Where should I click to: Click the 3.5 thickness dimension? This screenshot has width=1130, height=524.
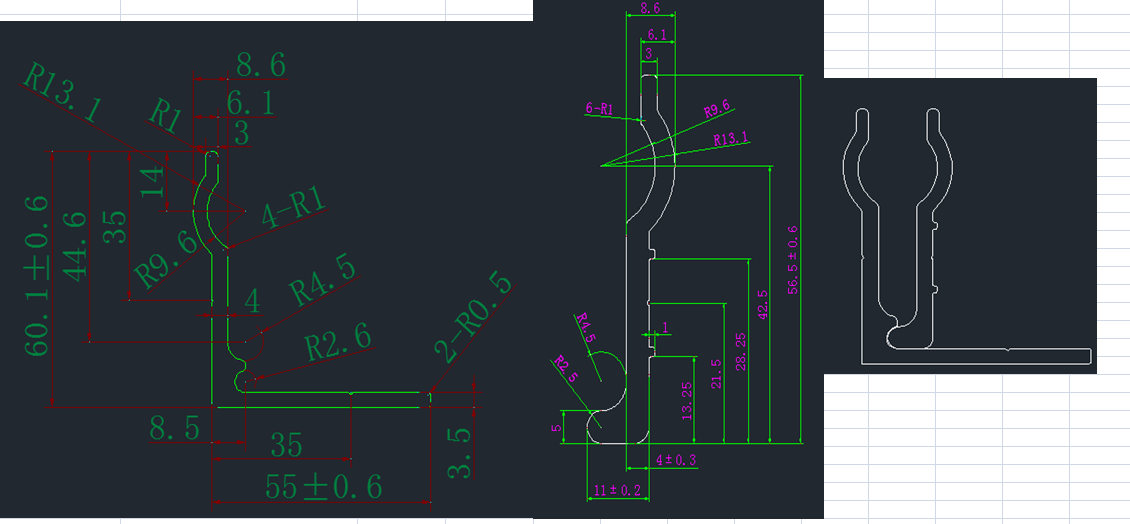461,454
